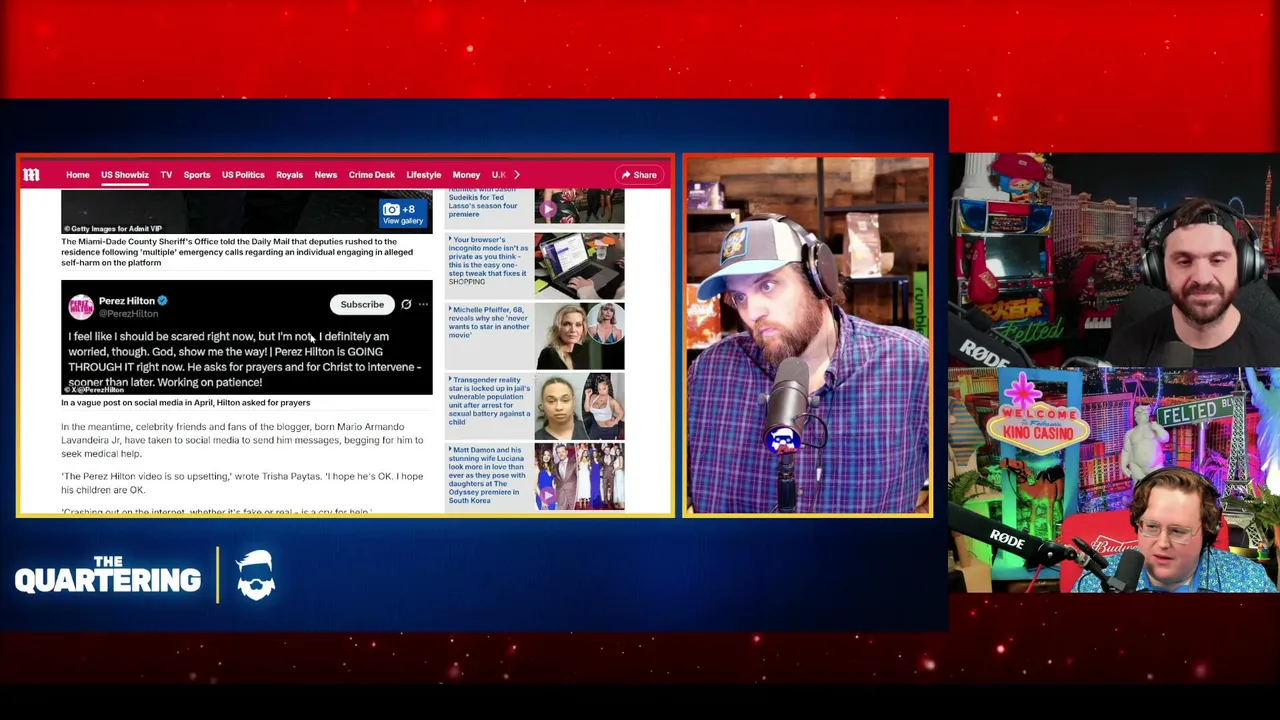Open the tweet's more options ellipsis

[423, 304]
